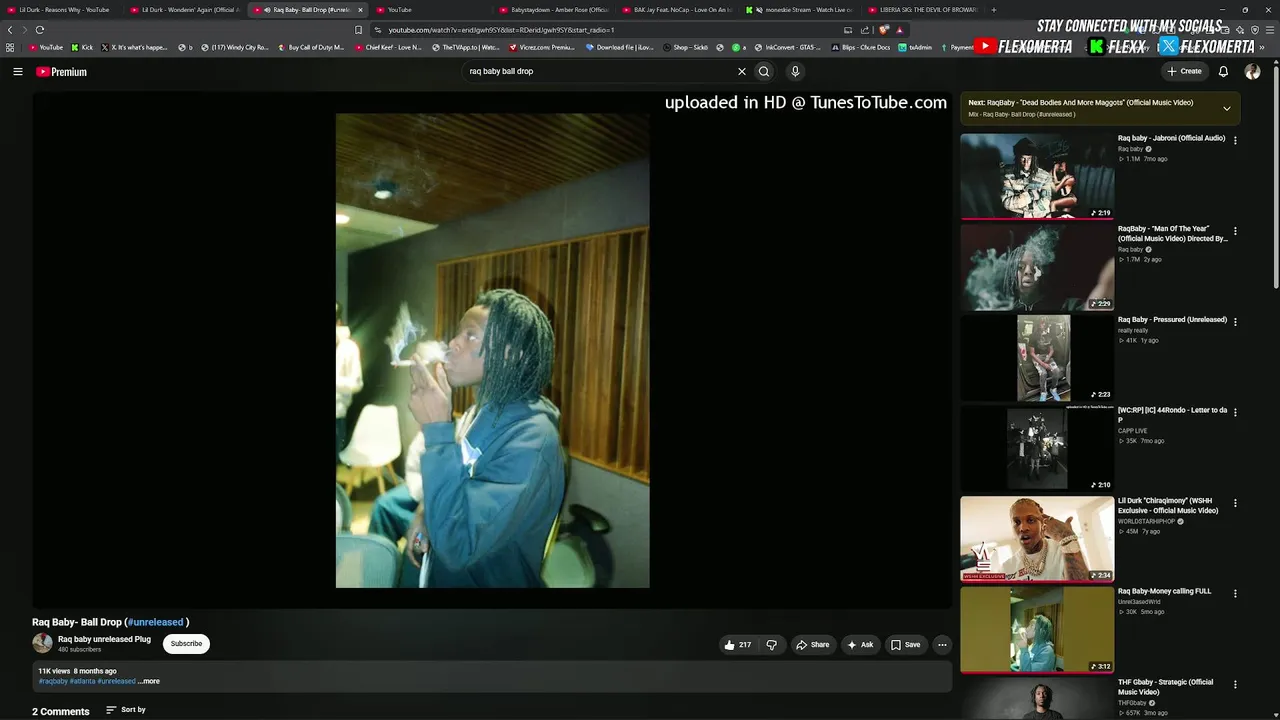This screenshot has width=1280, height=720.
Task: Open a new browser tab
Action: click(x=993, y=10)
